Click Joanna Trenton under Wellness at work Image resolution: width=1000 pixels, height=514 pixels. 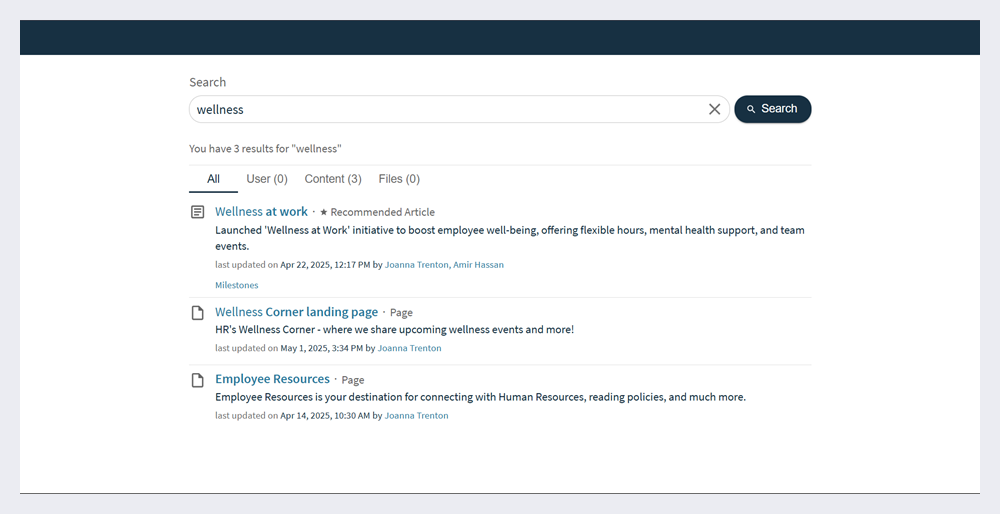pyautogui.click(x=416, y=265)
